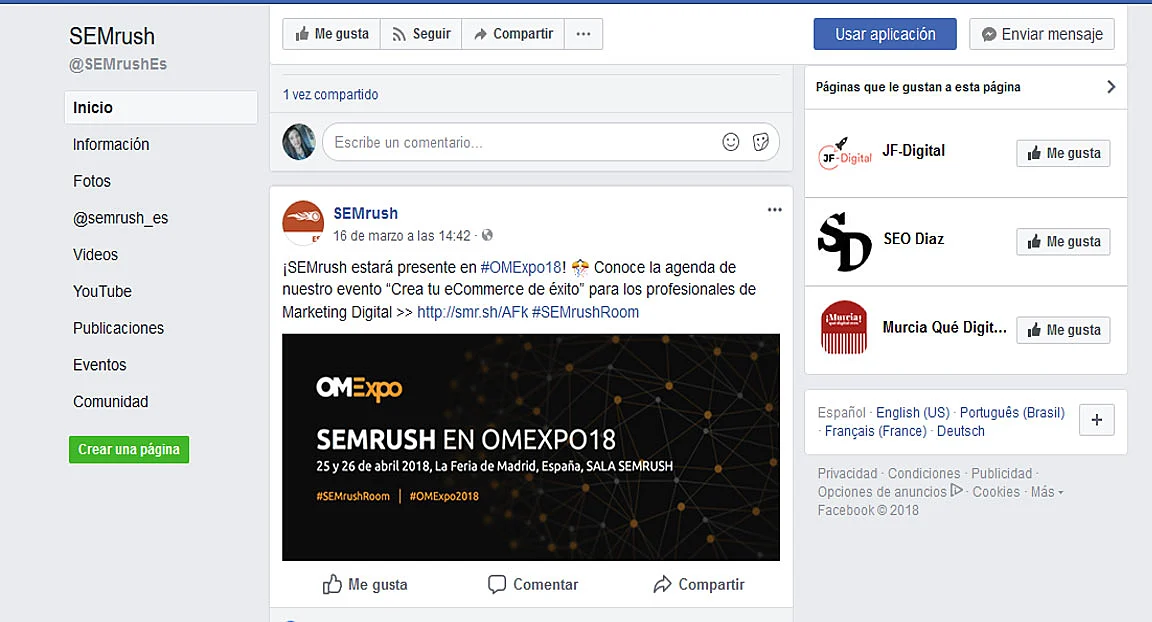1152x622 pixels.
Task: Open the Eventos section in sidebar
Action: (99, 365)
